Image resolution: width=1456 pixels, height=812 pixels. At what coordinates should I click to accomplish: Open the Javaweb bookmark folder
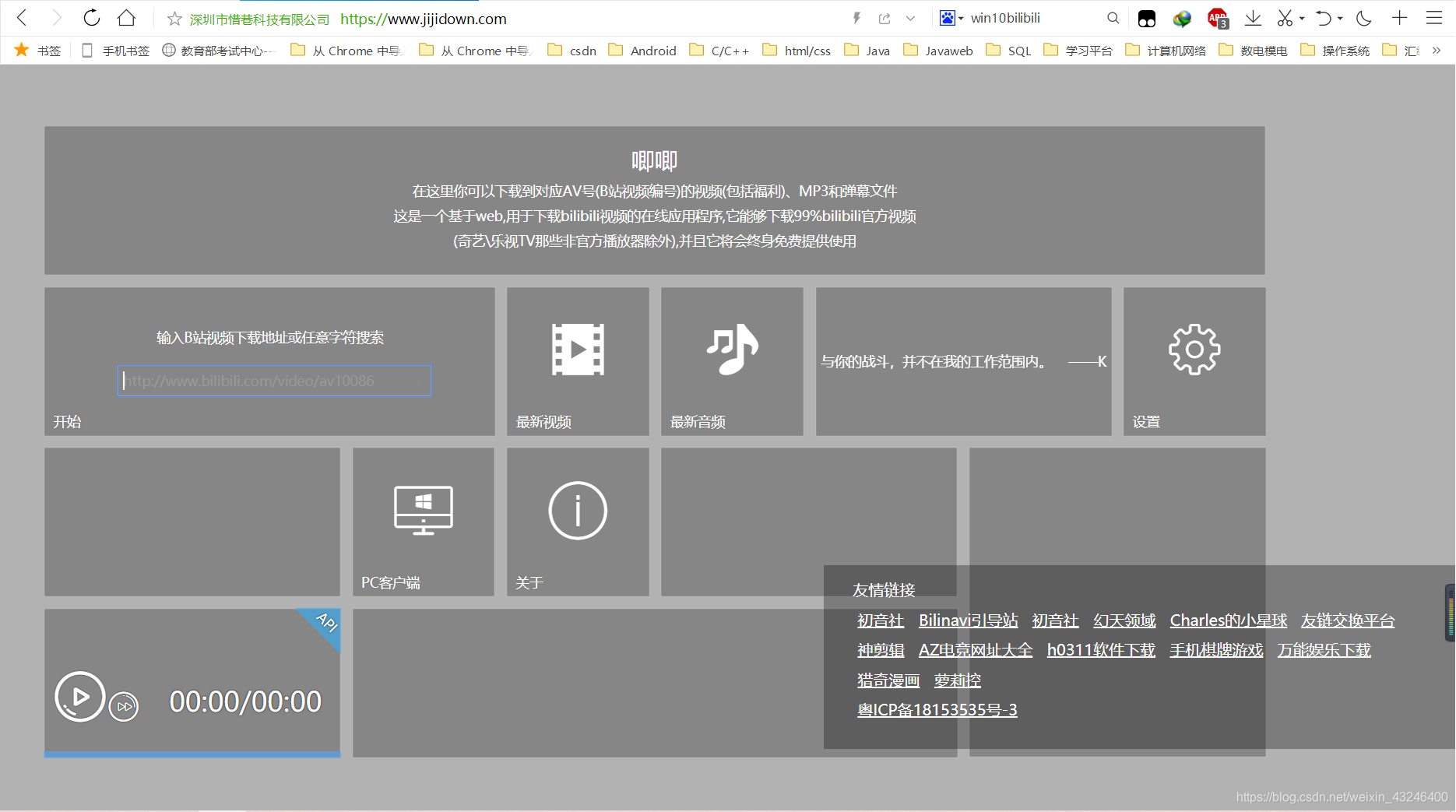pyautogui.click(x=938, y=51)
